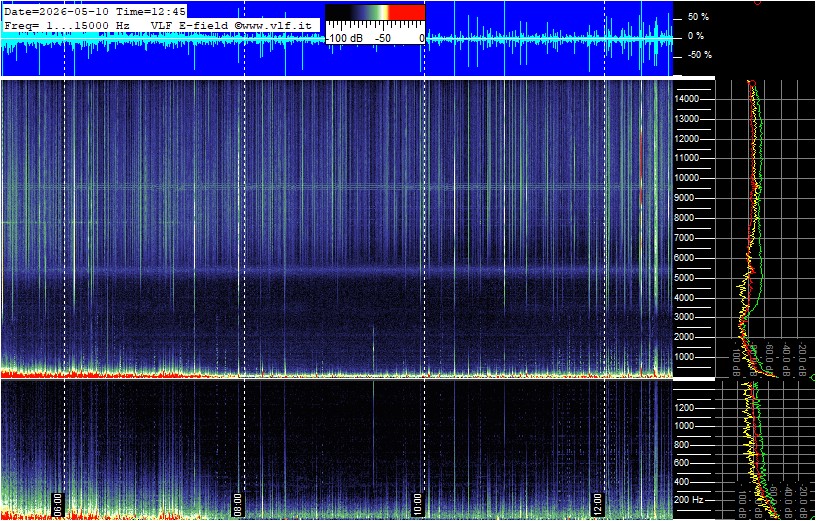Click the 1200 frequency axis label
The image size is (816, 521).
click(x=684, y=408)
